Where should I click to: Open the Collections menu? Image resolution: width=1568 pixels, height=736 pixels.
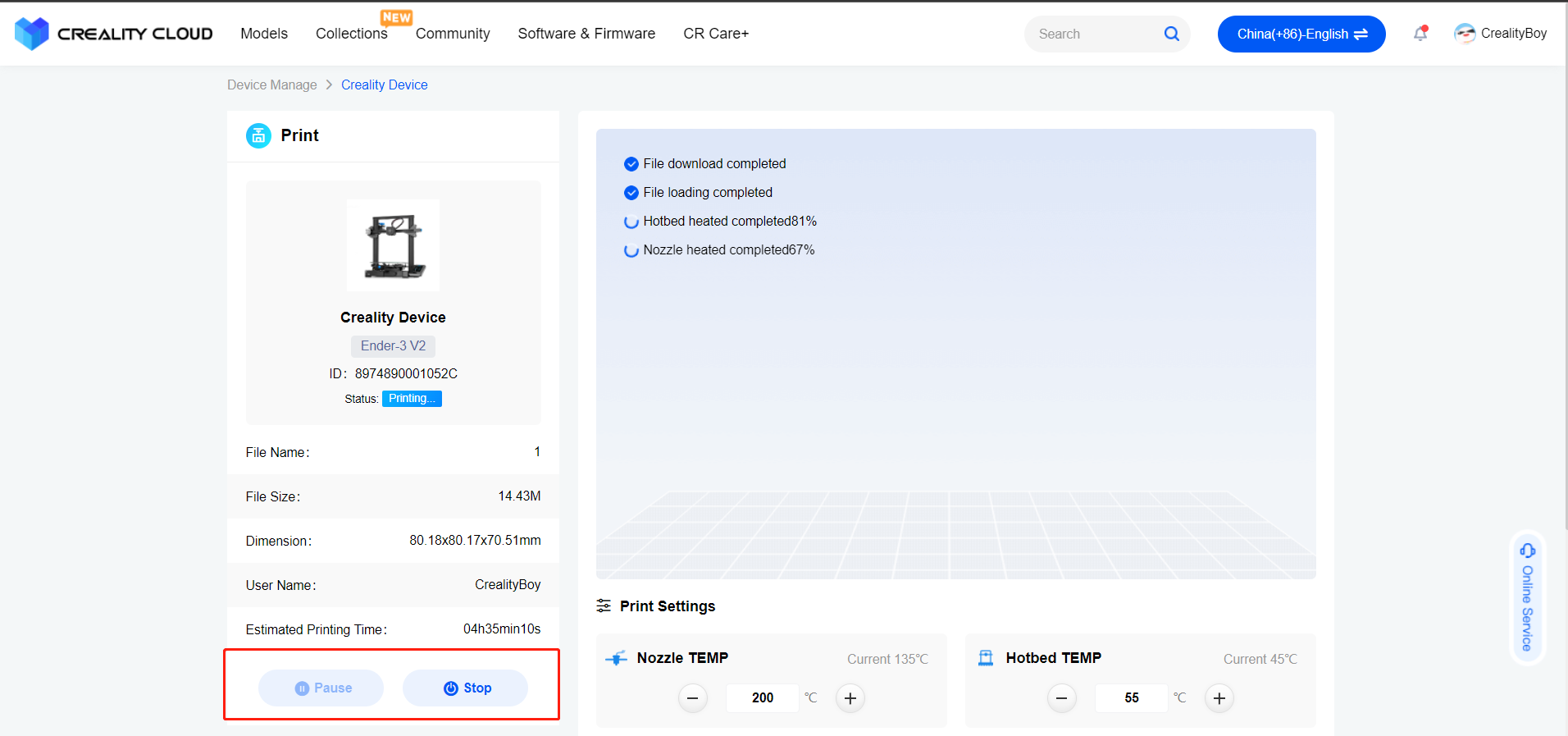(x=351, y=34)
